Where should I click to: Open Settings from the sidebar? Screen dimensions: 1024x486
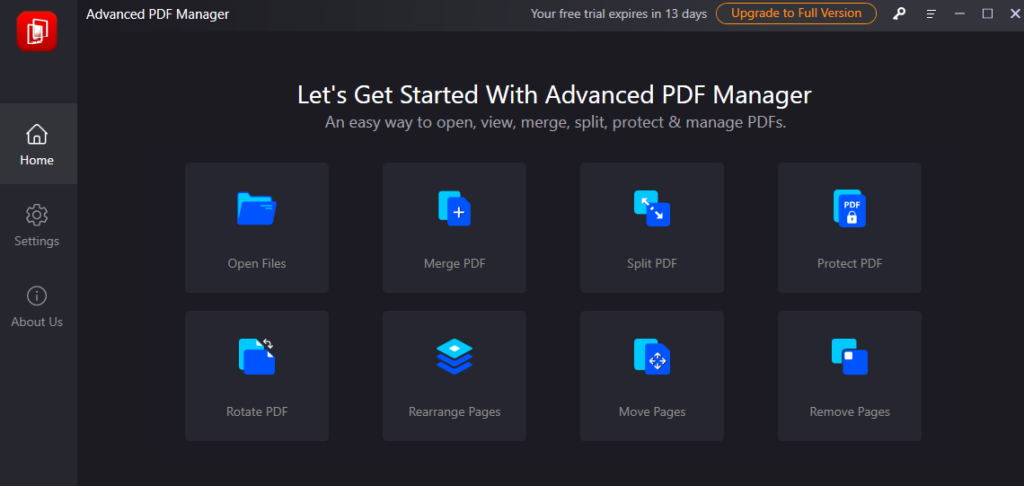(x=37, y=225)
